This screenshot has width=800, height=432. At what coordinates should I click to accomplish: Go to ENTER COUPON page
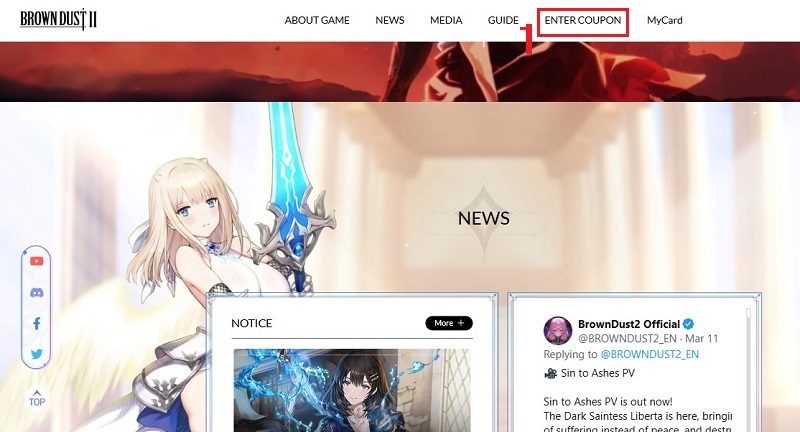(x=583, y=20)
